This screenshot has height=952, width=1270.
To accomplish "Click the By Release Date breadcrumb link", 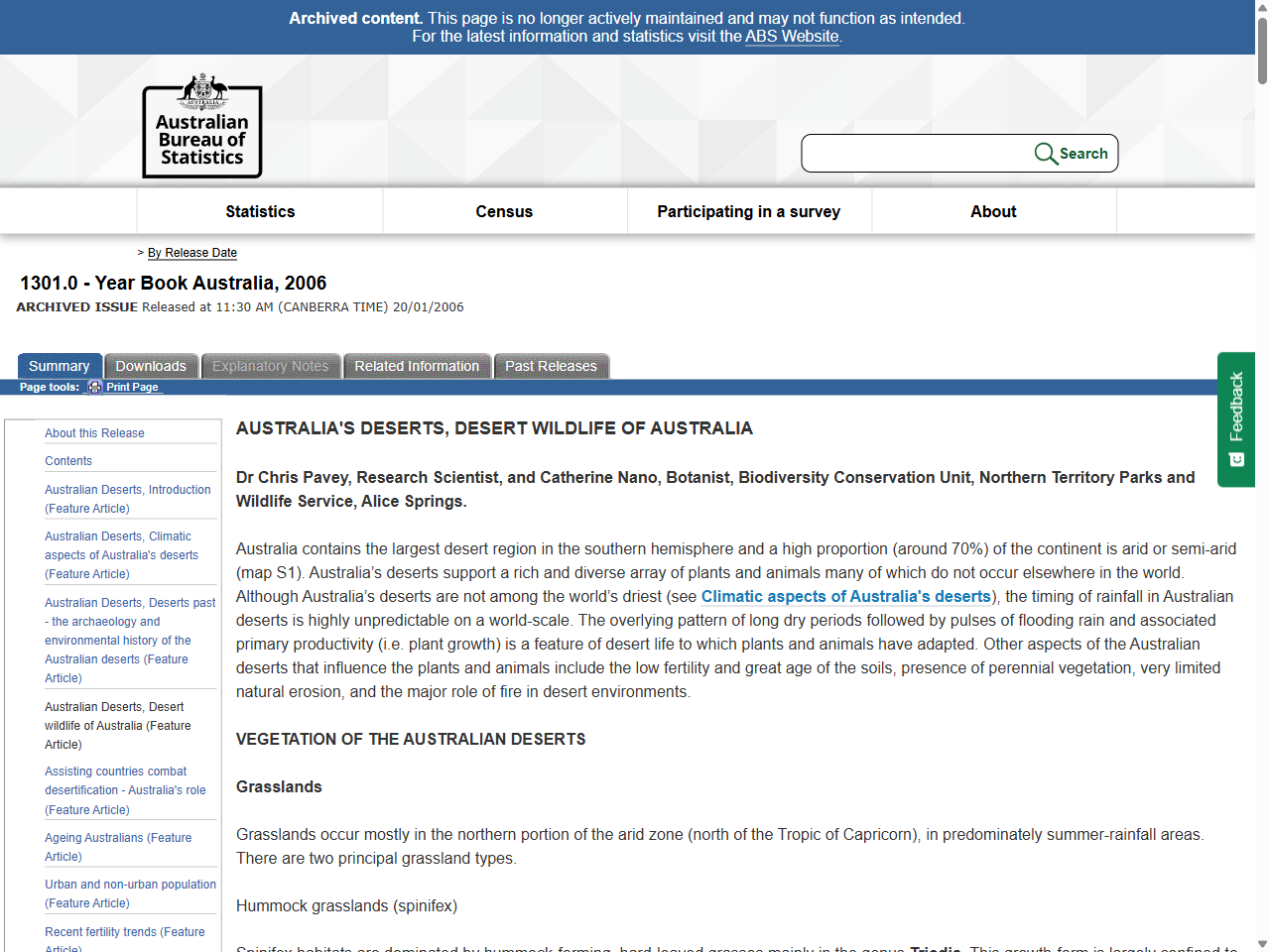I will tap(192, 253).
